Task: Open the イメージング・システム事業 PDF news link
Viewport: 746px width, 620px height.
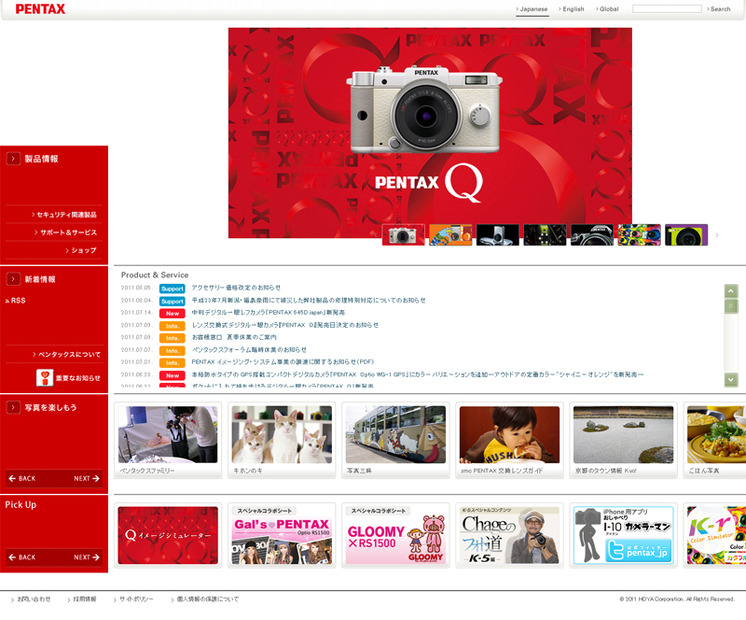Action: point(283,362)
